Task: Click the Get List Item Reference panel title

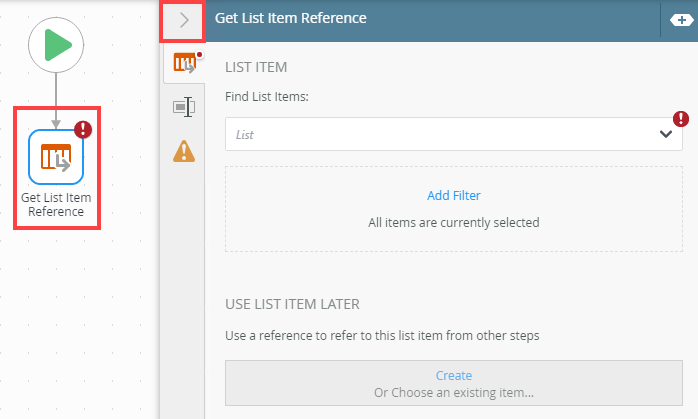Action: (x=291, y=18)
